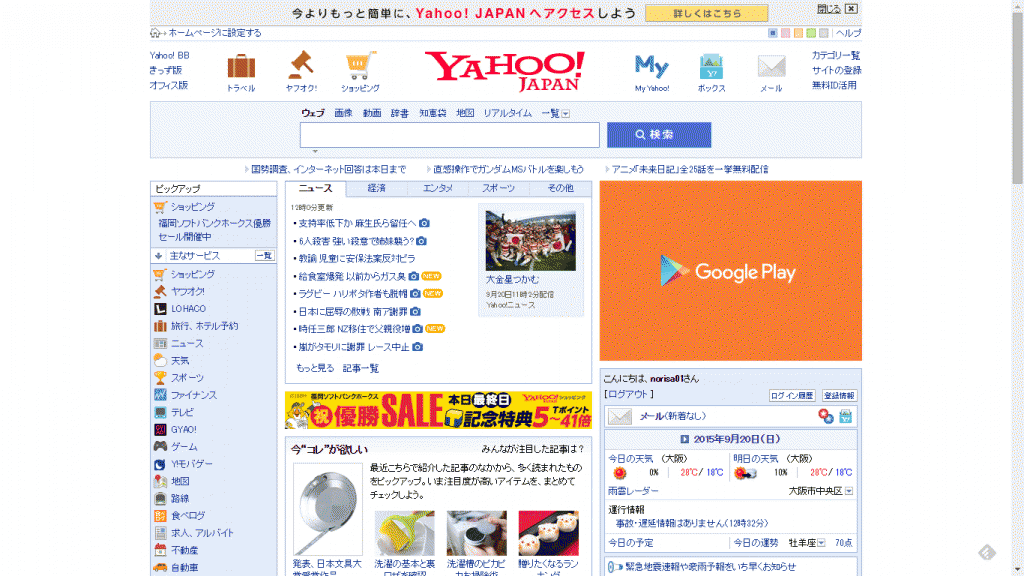
Task: Open the 牡羊座 horoscope sign dropdown
Action: (x=822, y=543)
